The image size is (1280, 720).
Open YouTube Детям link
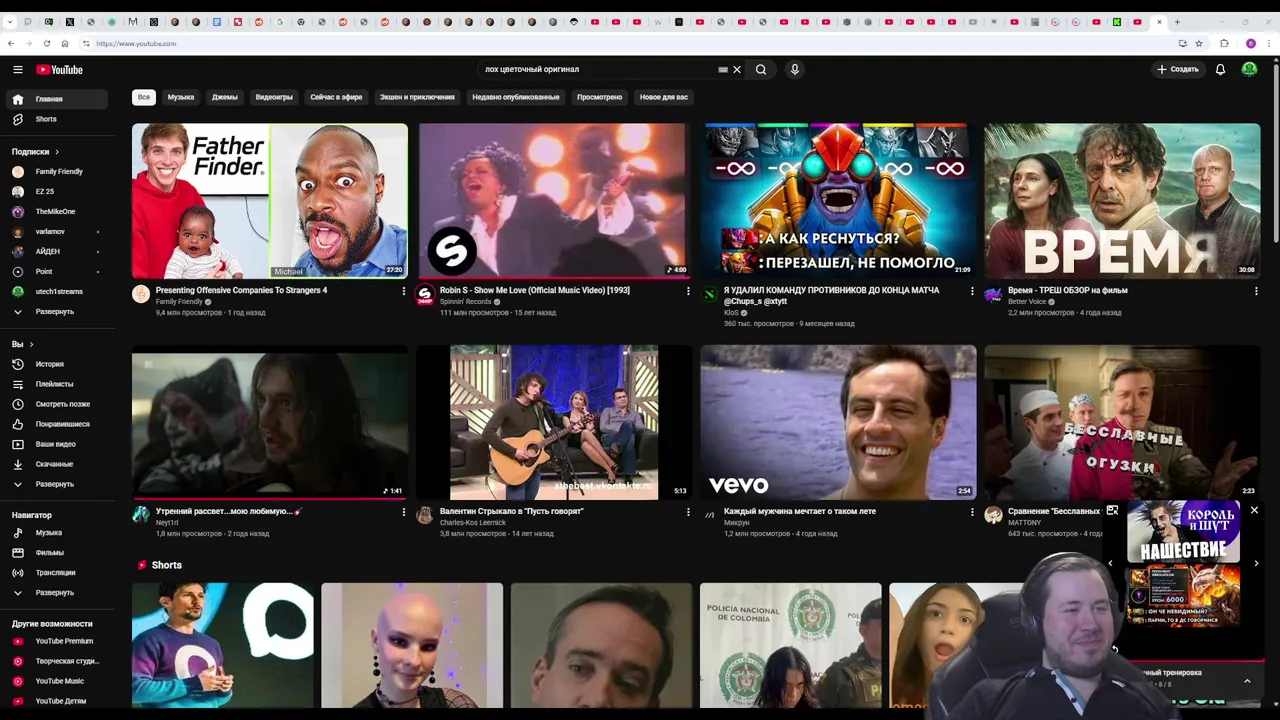58,701
